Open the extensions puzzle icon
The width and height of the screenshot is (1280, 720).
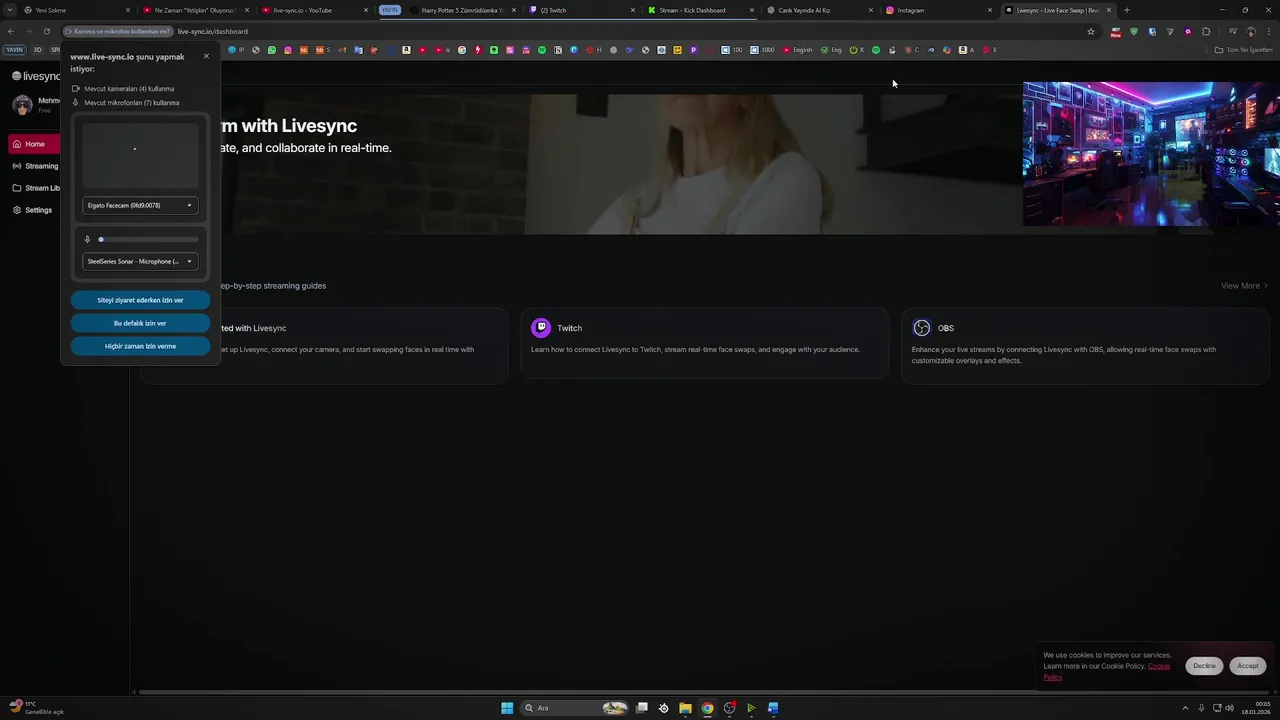(1206, 31)
